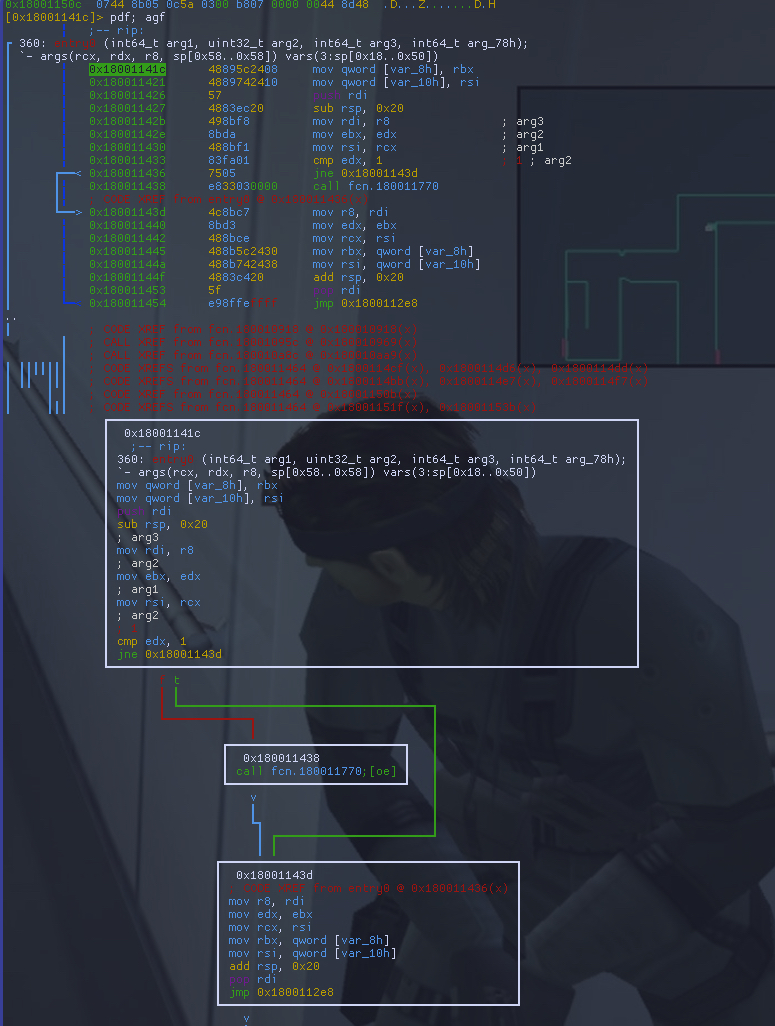Click 'jne 0x18001143d' in the disassembly listing
This screenshot has height=1026, width=775.
(x=363, y=173)
